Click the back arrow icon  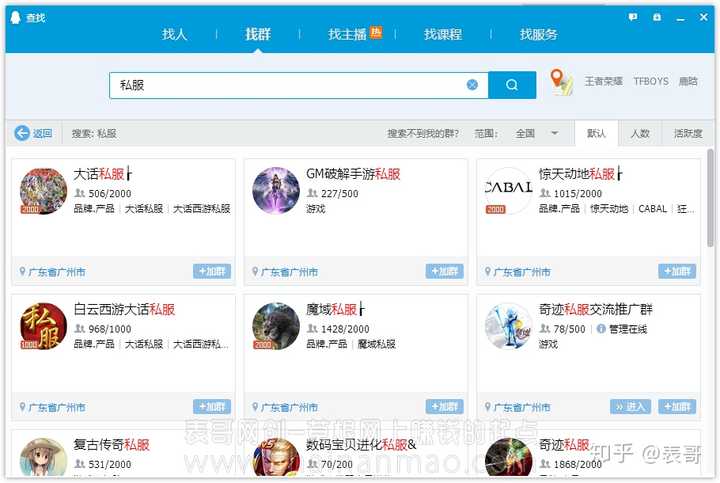[22, 133]
